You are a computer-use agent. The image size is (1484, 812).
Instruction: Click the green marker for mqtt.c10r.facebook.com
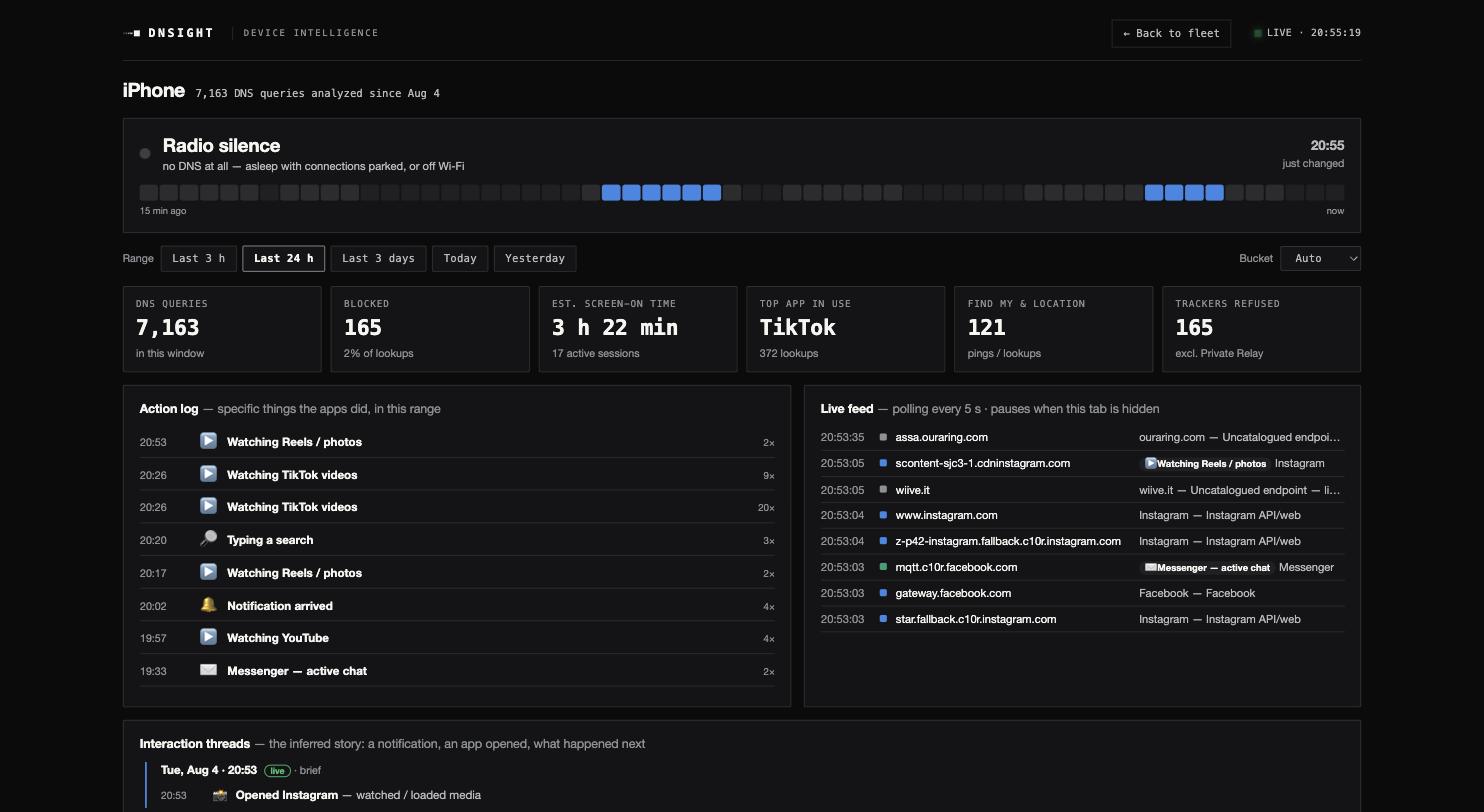pyautogui.click(x=883, y=567)
